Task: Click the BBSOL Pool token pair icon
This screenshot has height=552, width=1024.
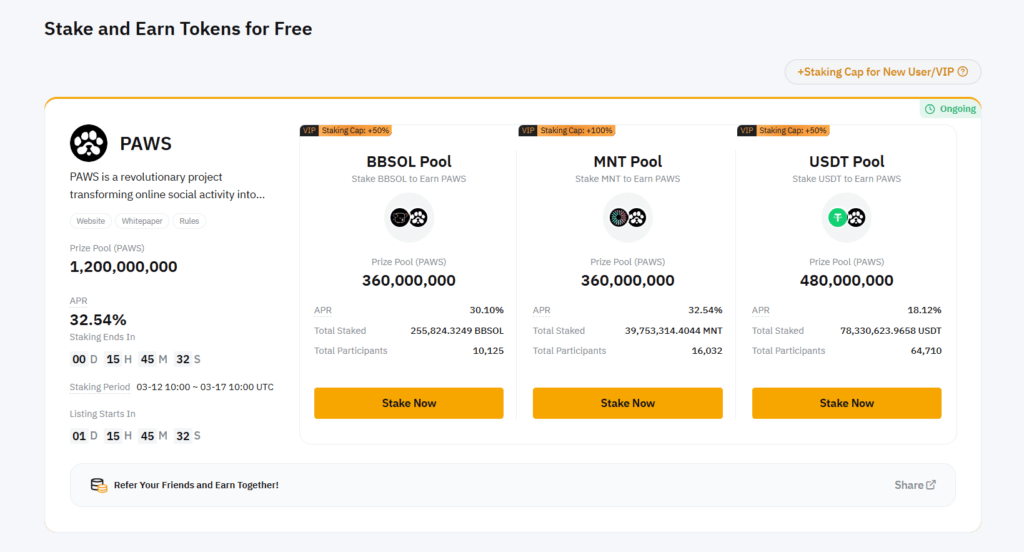Action: [409, 218]
